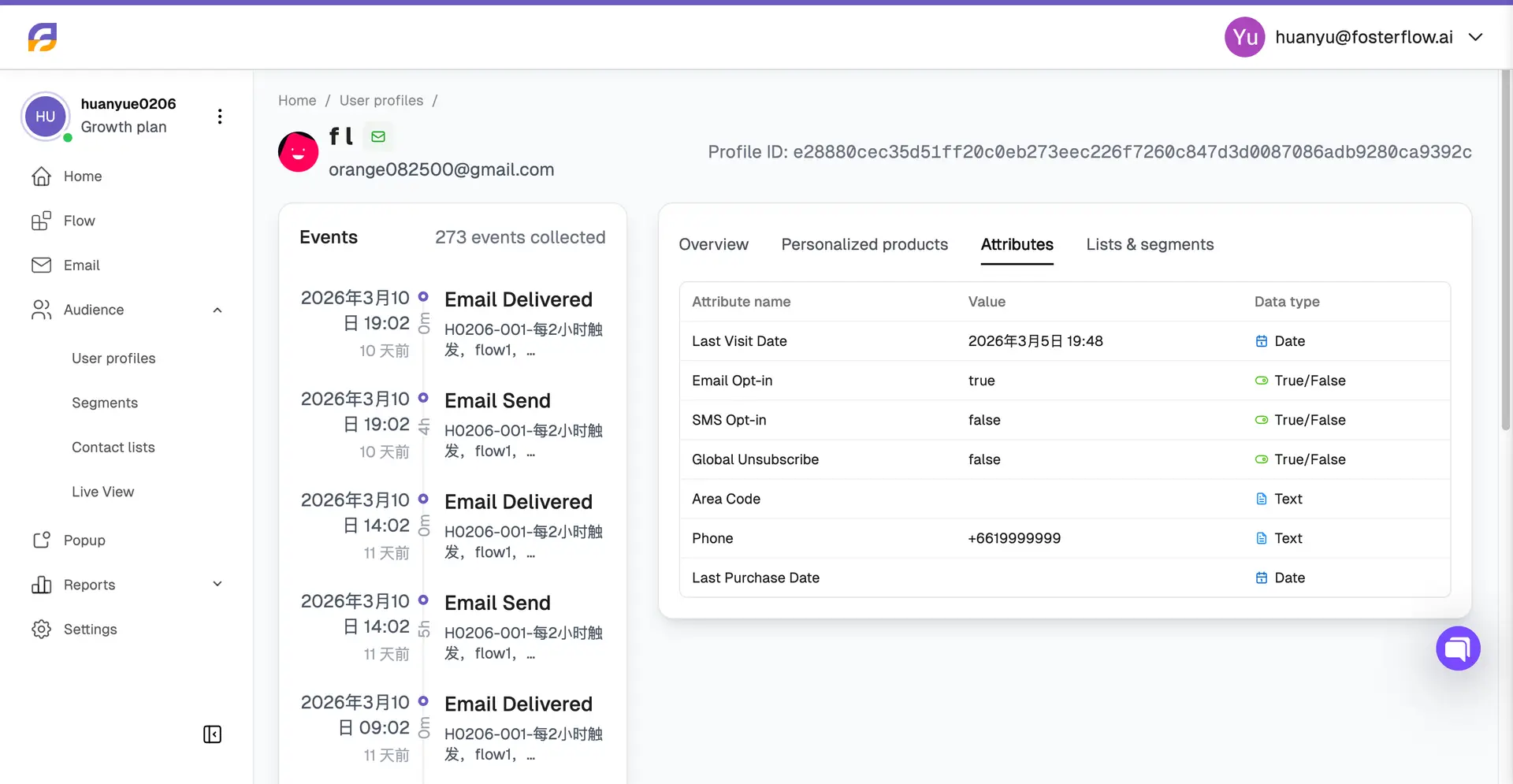Open Email Delivered event at 09:02
Image resolution: width=1513 pixels, height=784 pixels.
pyautogui.click(x=519, y=704)
